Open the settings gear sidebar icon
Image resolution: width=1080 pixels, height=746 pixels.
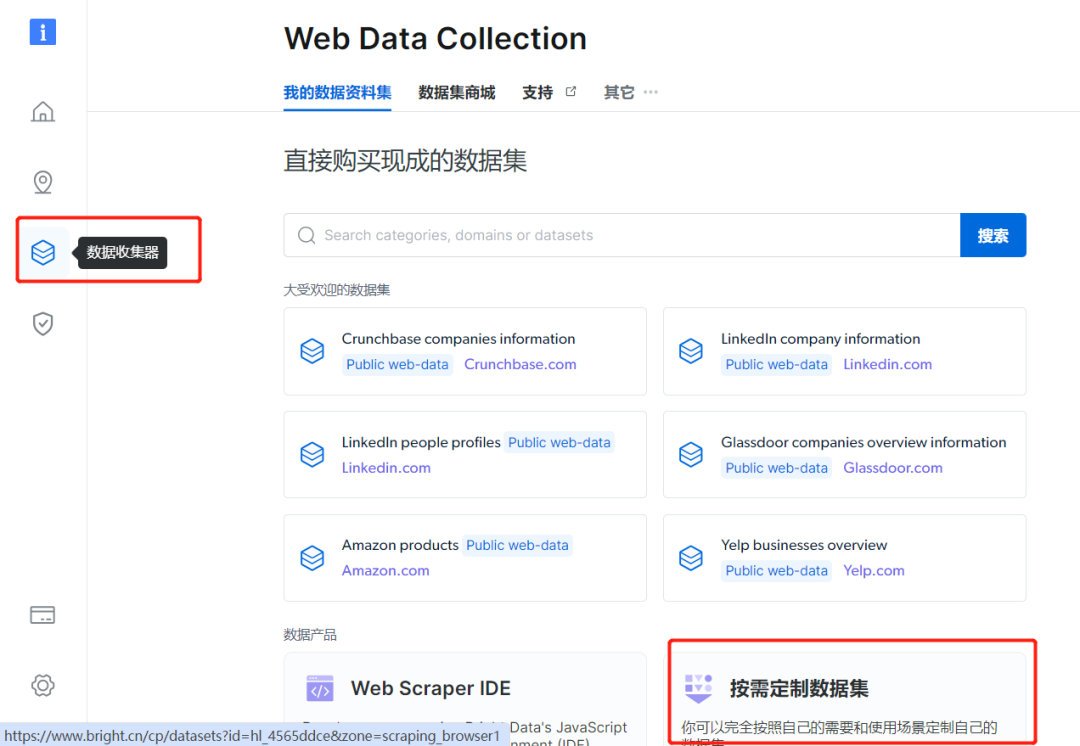pos(43,685)
